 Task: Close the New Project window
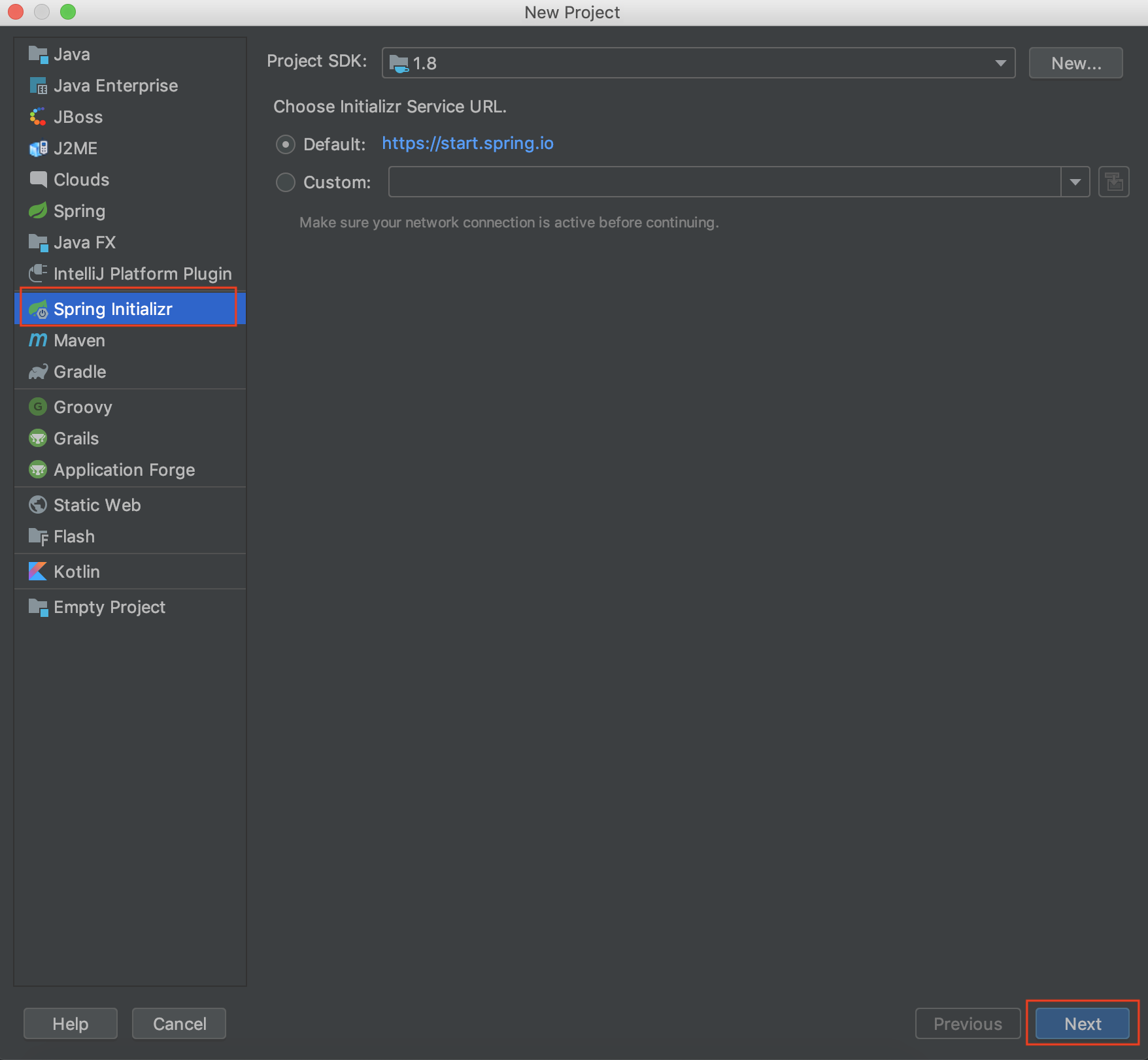(x=15, y=12)
